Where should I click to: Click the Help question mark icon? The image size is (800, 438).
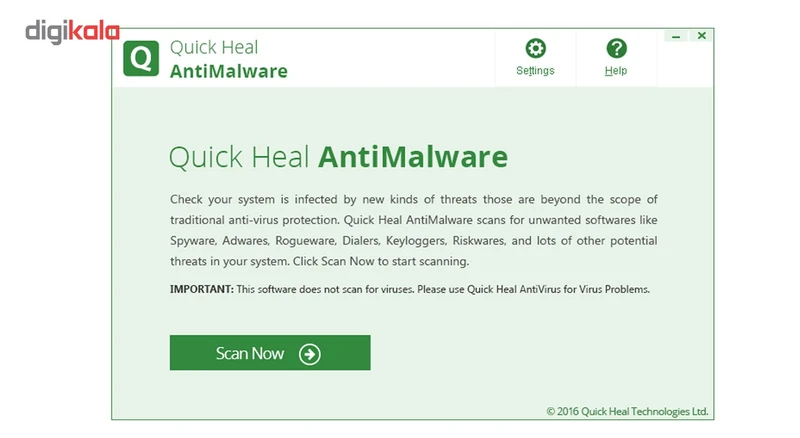[616, 48]
